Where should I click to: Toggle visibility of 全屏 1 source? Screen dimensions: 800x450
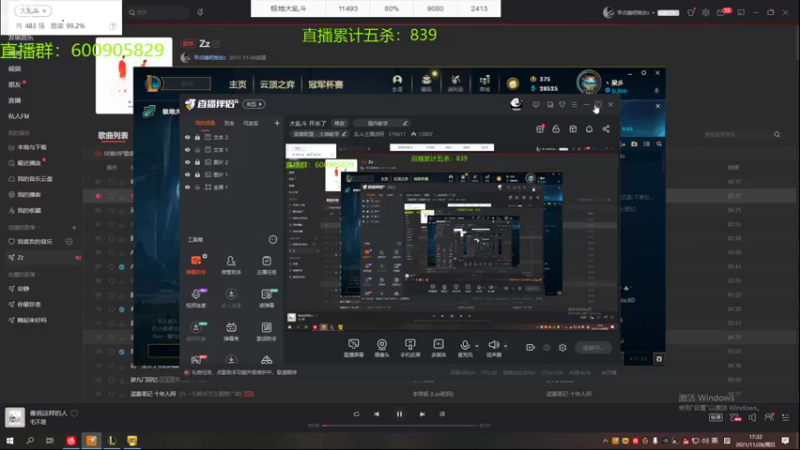point(188,187)
